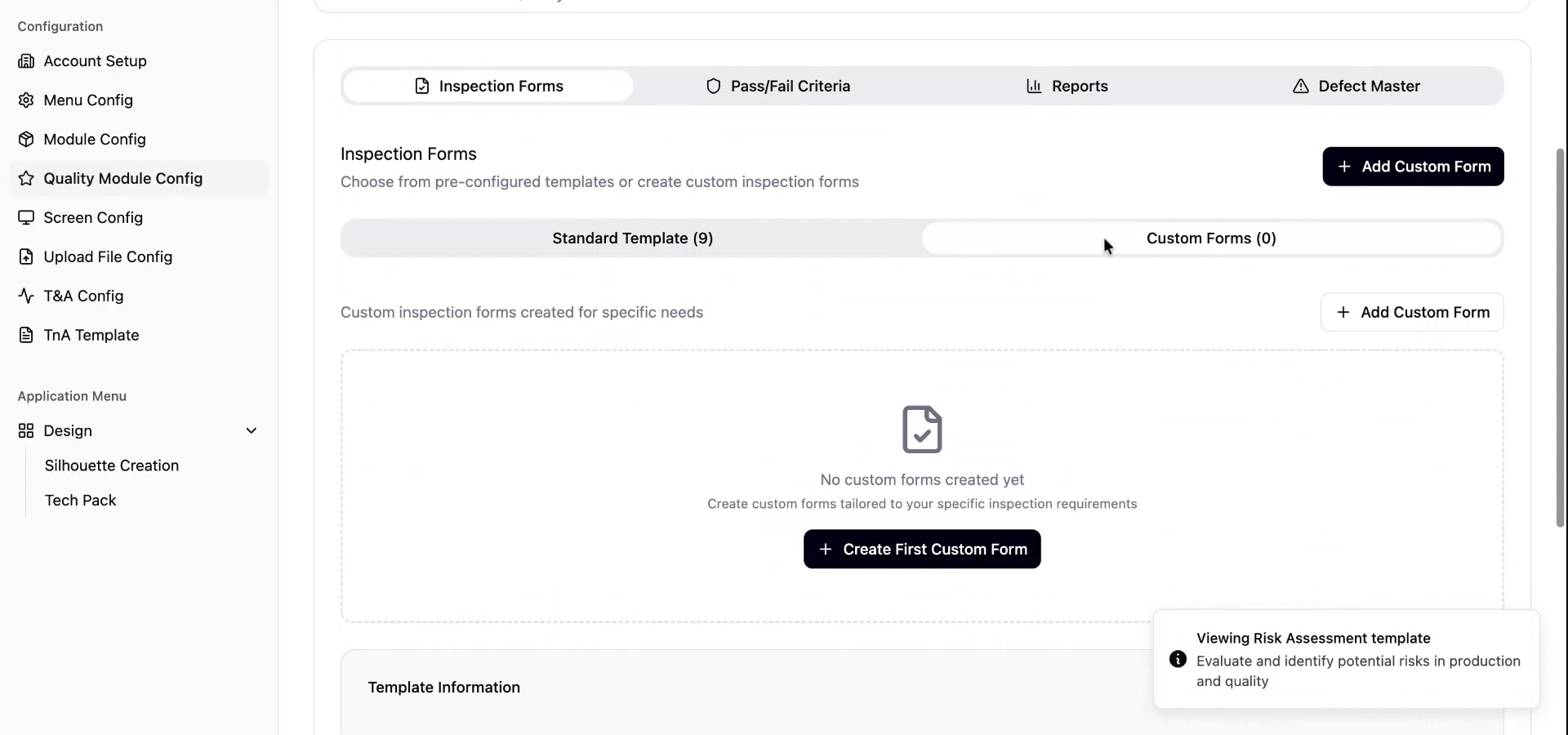Click the Add Custom Form button
The height and width of the screenshot is (735, 1568).
pos(1413,166)
